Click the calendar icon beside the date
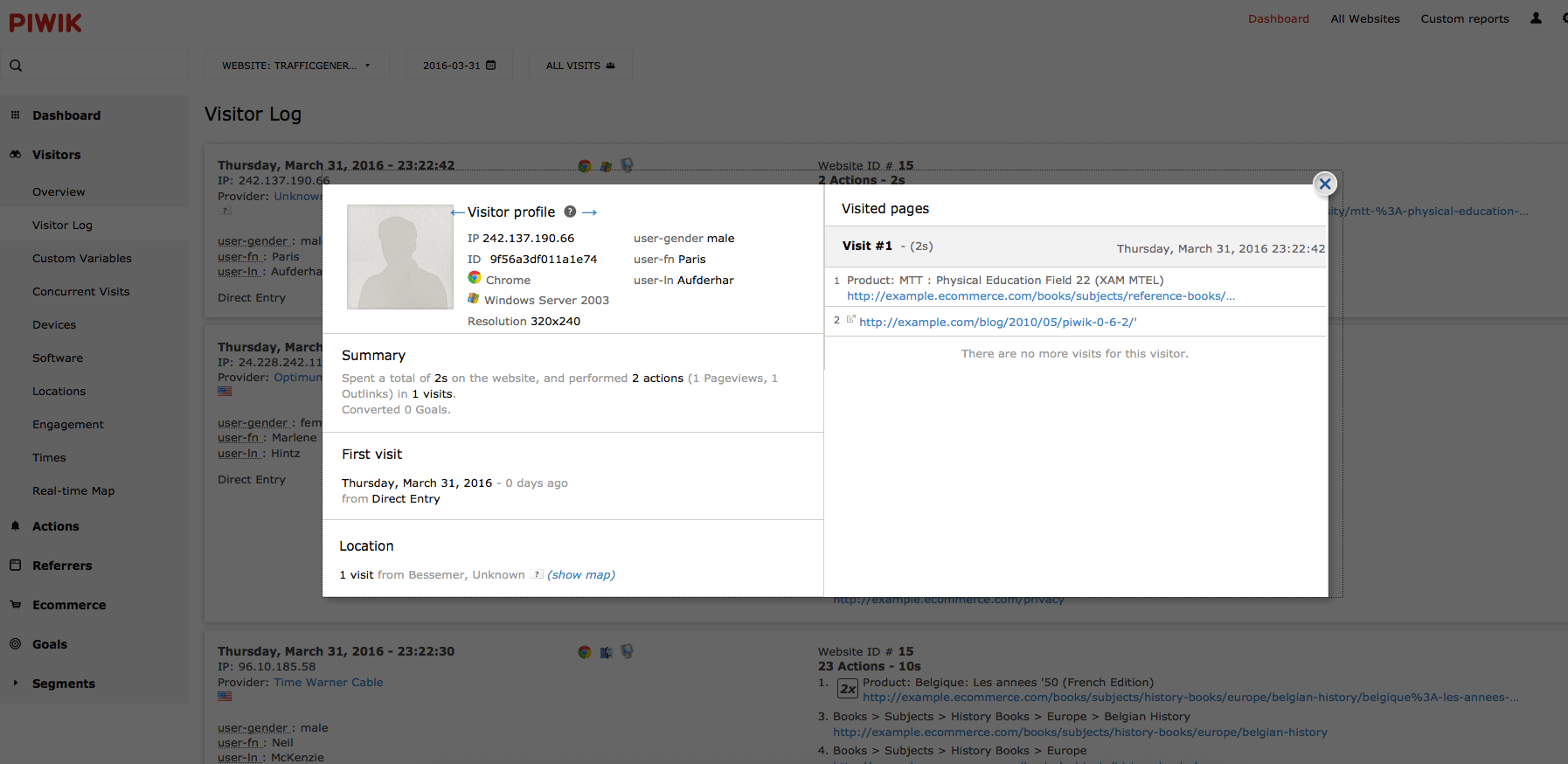This screenshot has height=764, width=1568. point(491,66)
